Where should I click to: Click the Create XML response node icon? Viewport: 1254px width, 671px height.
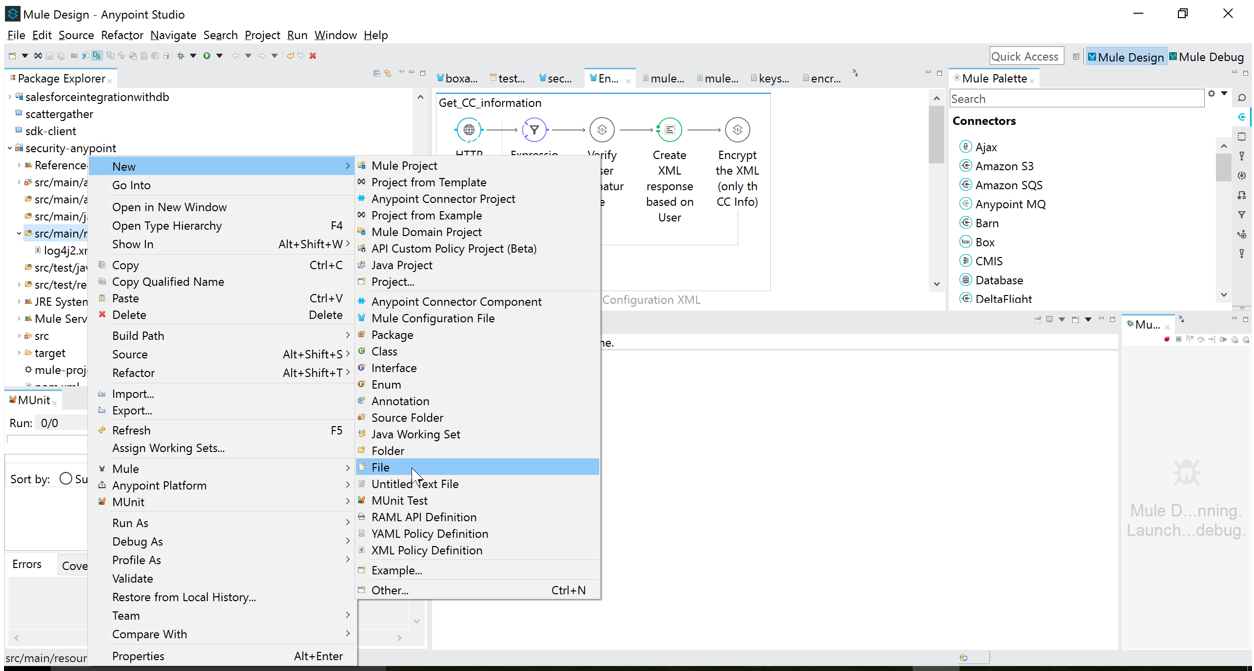[669, 130]
